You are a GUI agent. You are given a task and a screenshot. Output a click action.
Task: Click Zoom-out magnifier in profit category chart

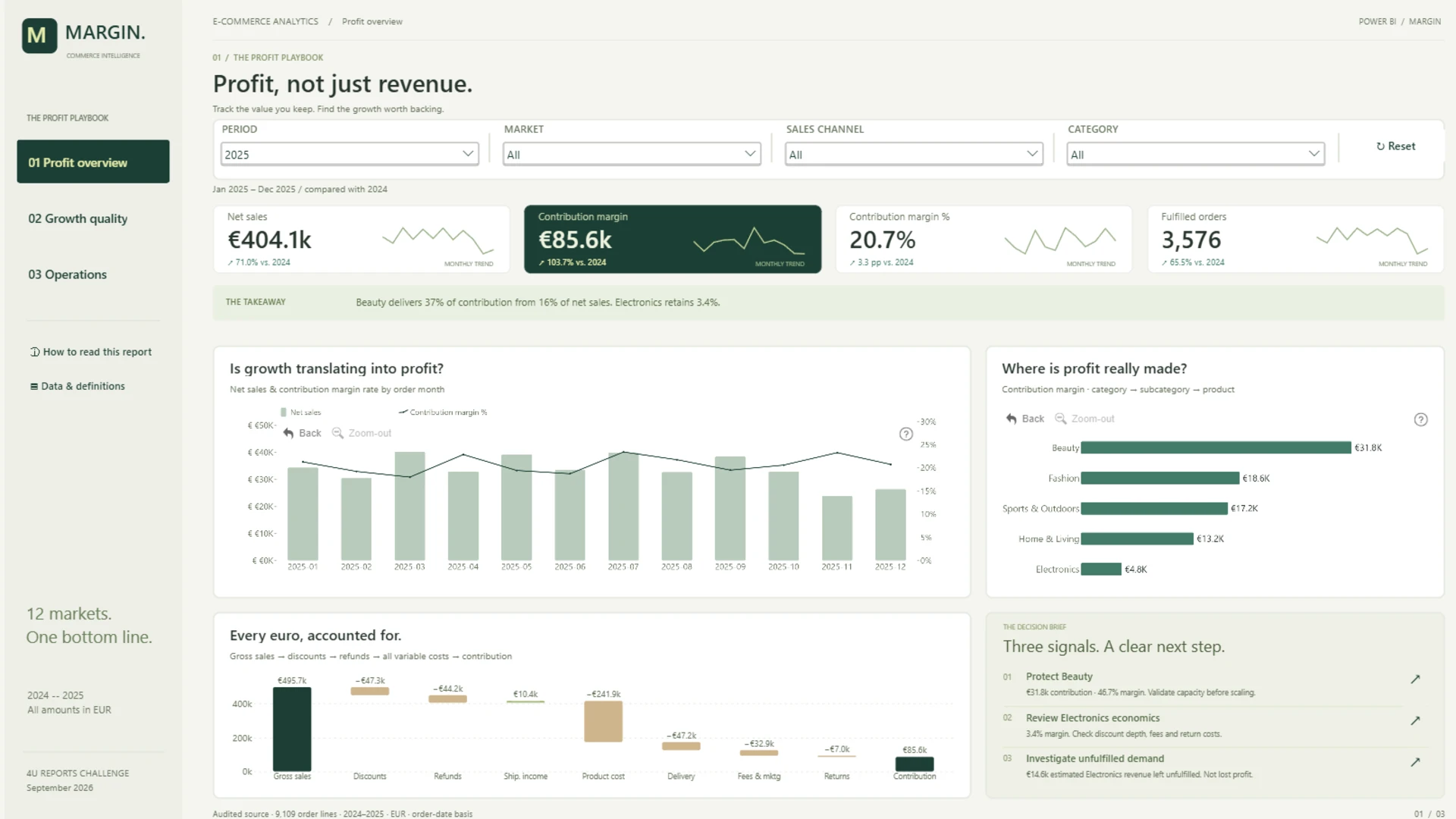pyautogui.click(x=1061, y=419)
